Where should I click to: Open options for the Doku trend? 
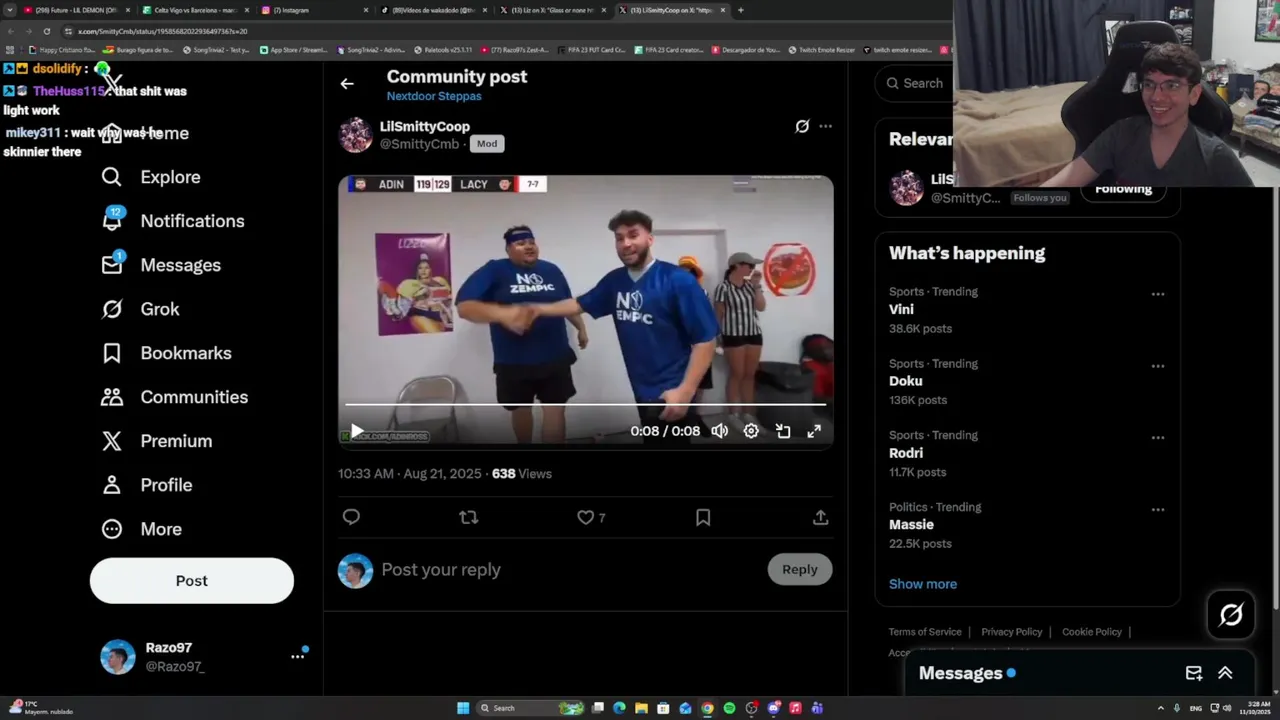[x=1158, y=366]
